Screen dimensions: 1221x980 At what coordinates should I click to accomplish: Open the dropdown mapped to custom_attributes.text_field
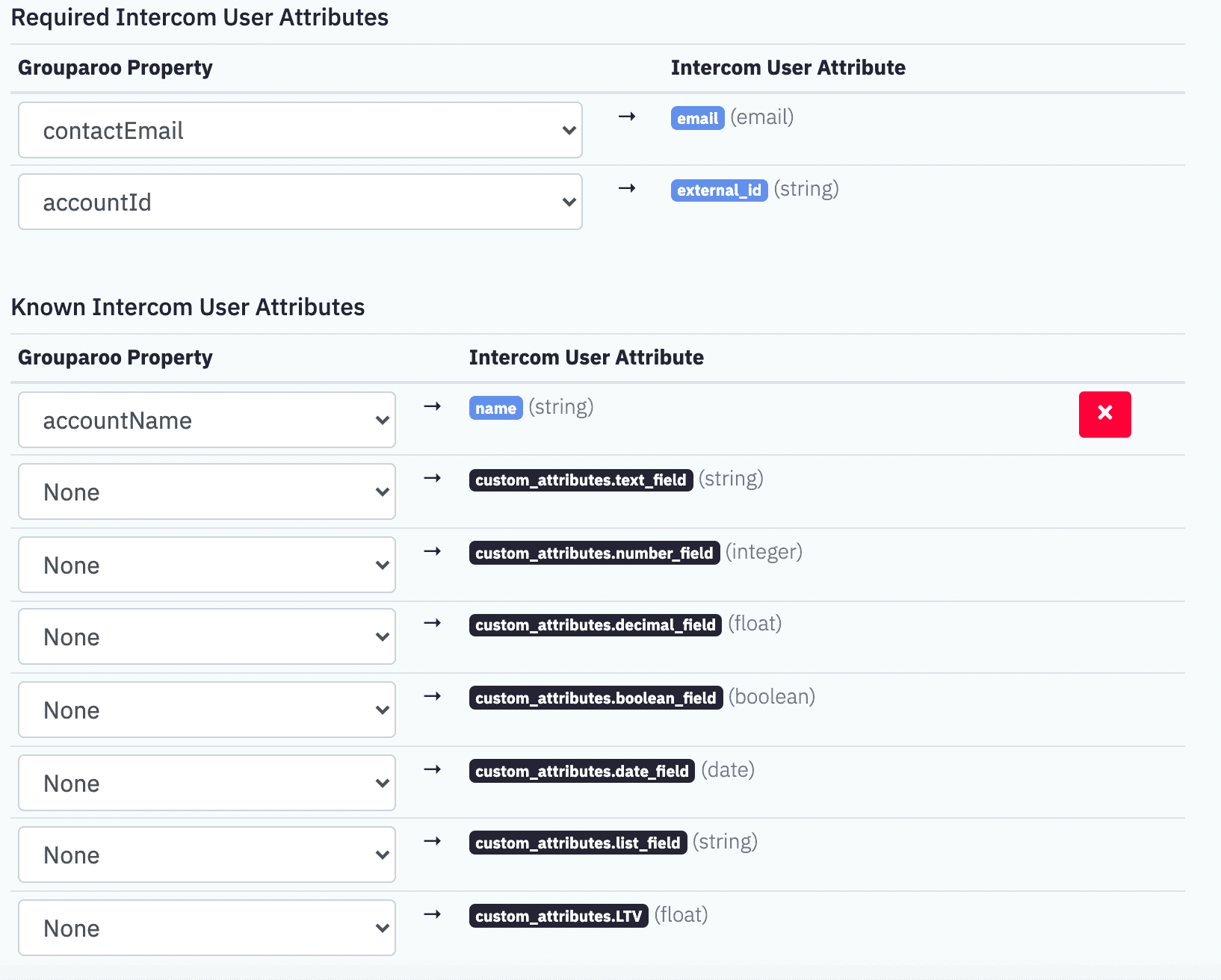pyautogui.click(x=207, y=491)
